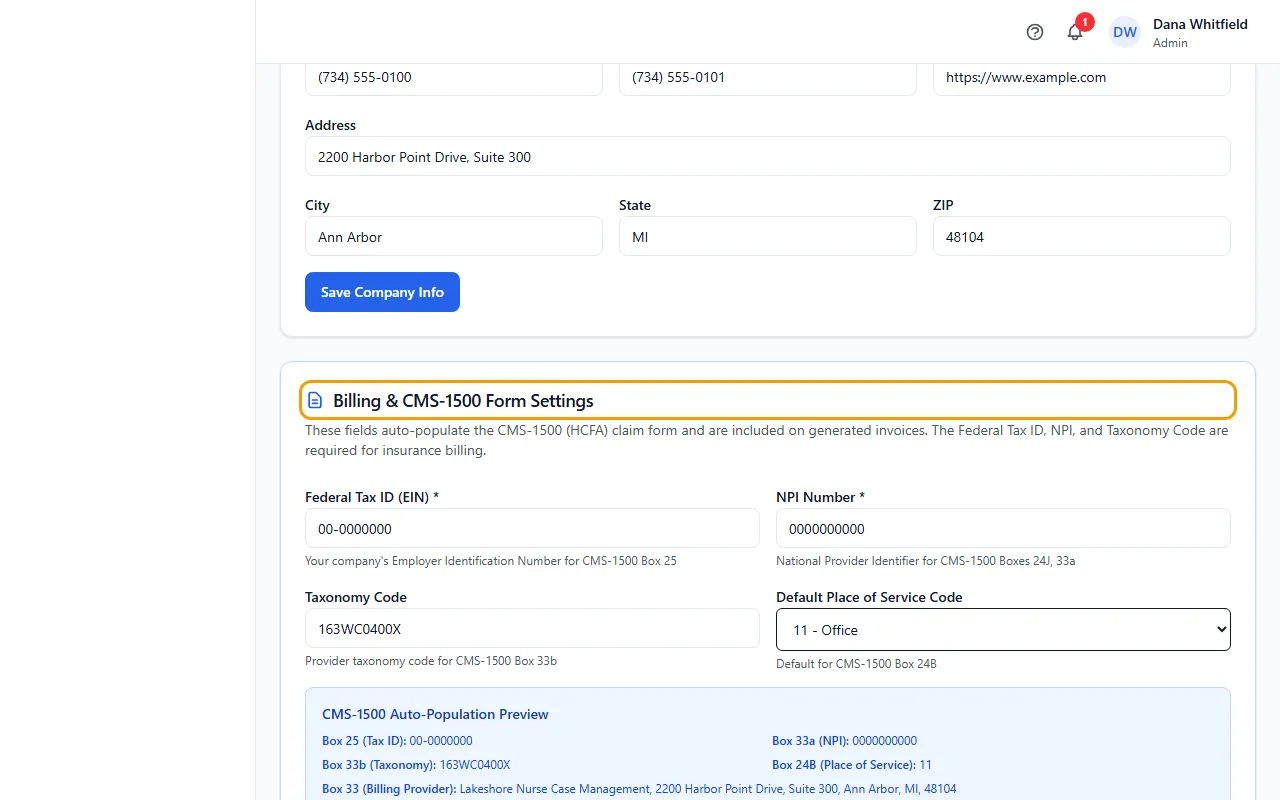Click the red notification badge showing 1
This screenshot has height=800, width=1280.
point(1084,21)
